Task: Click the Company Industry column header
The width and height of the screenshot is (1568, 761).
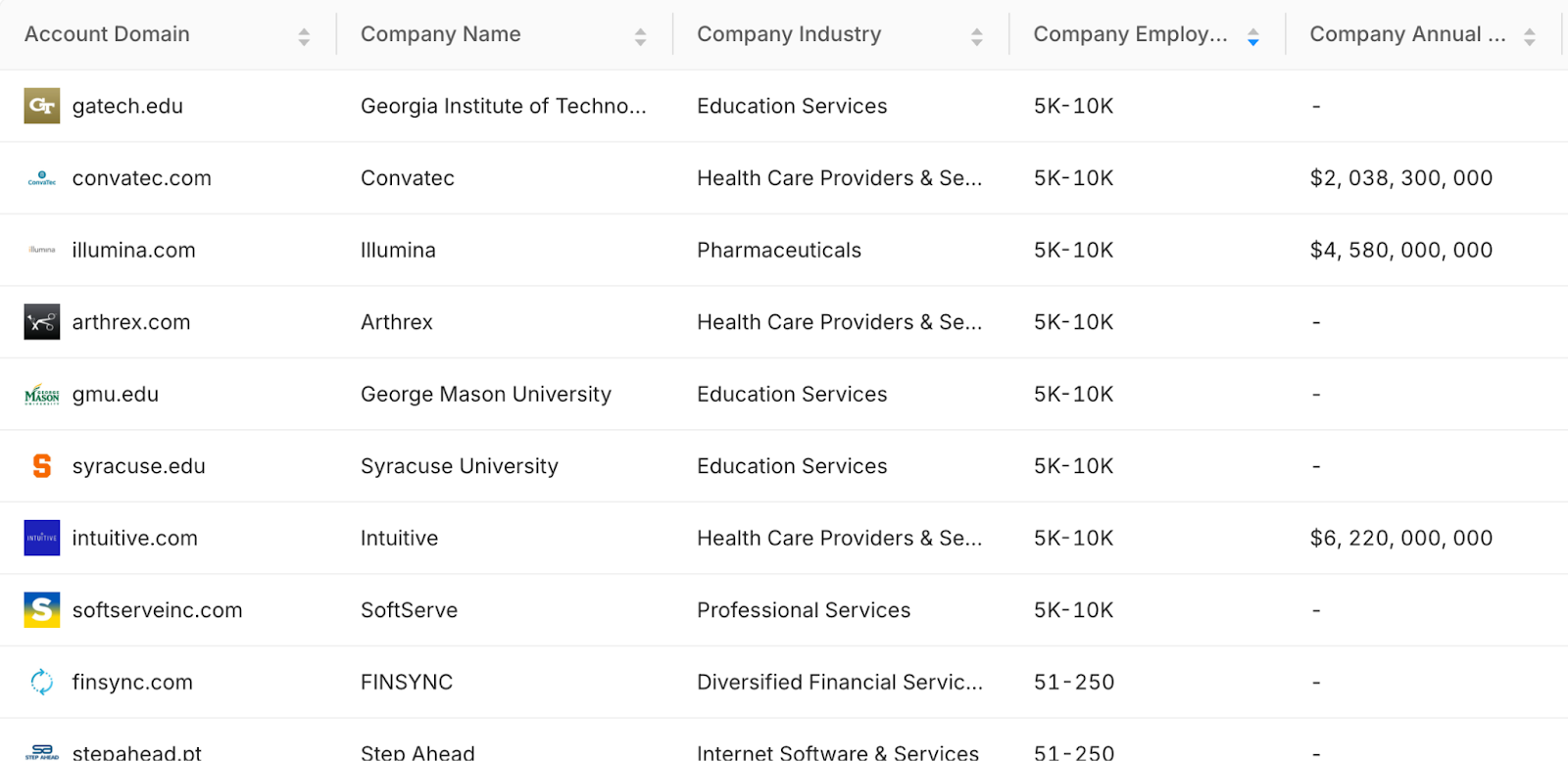Action: tap(789, 34)
